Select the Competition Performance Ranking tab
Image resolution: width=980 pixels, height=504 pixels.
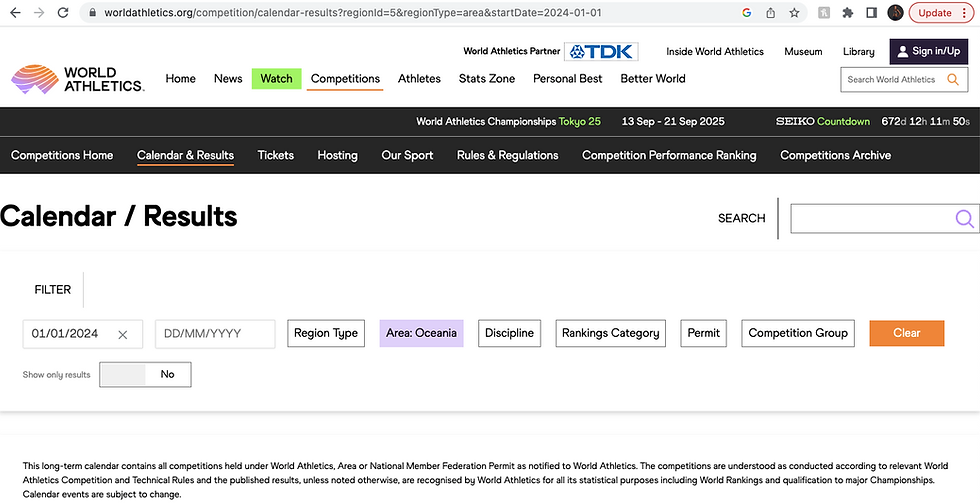669,155
